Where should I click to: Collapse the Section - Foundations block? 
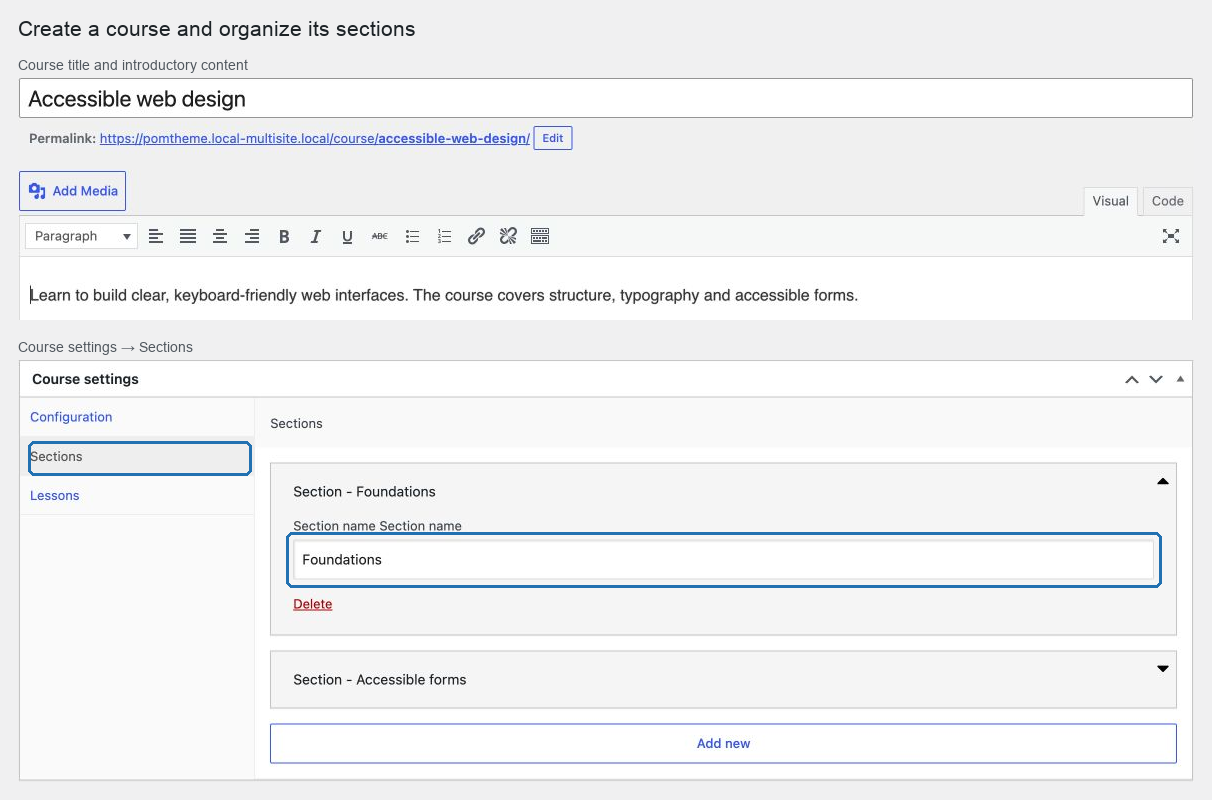1163,482
